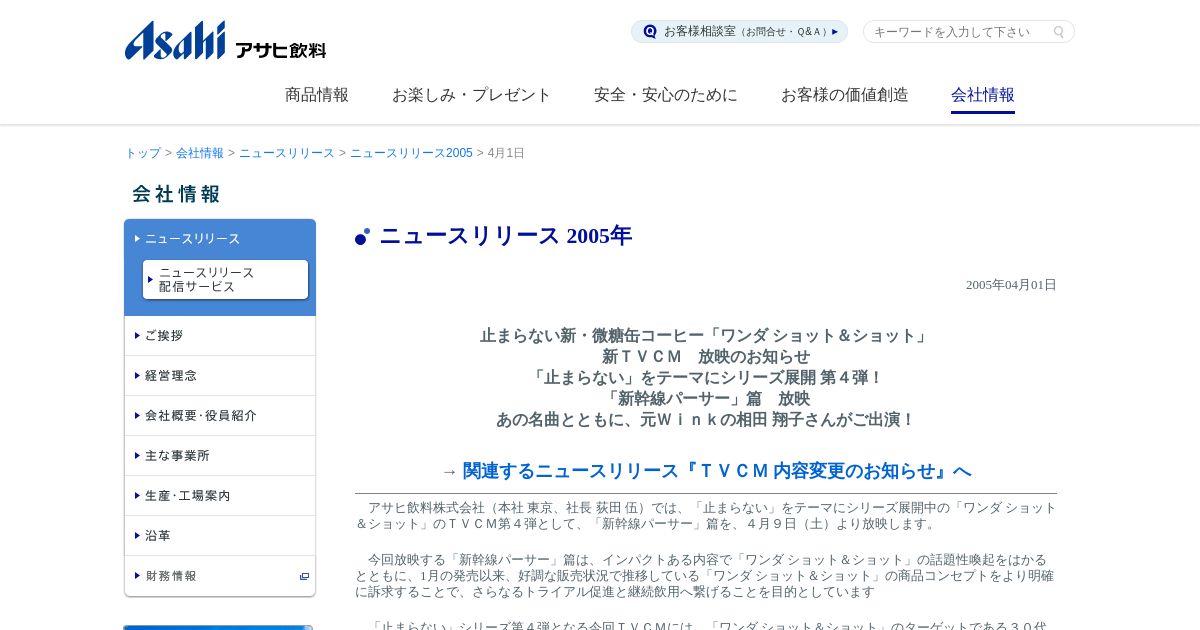
Task: Select 会社概要・役員紹介 in the sidebar
Action: [x=220, y=416]
